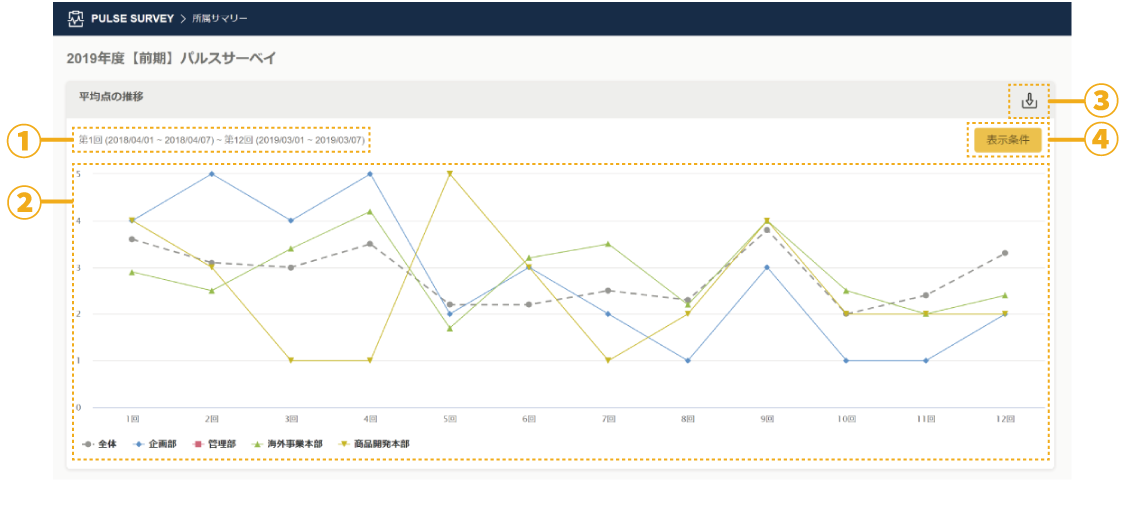This screenshot has height=510, width=1128.
Task: Click the survey date range text
Action: (222, 140)
